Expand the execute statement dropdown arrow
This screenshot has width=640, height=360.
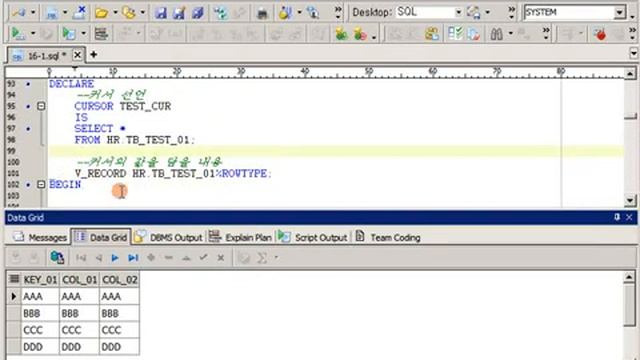click(x=33, y=33)
